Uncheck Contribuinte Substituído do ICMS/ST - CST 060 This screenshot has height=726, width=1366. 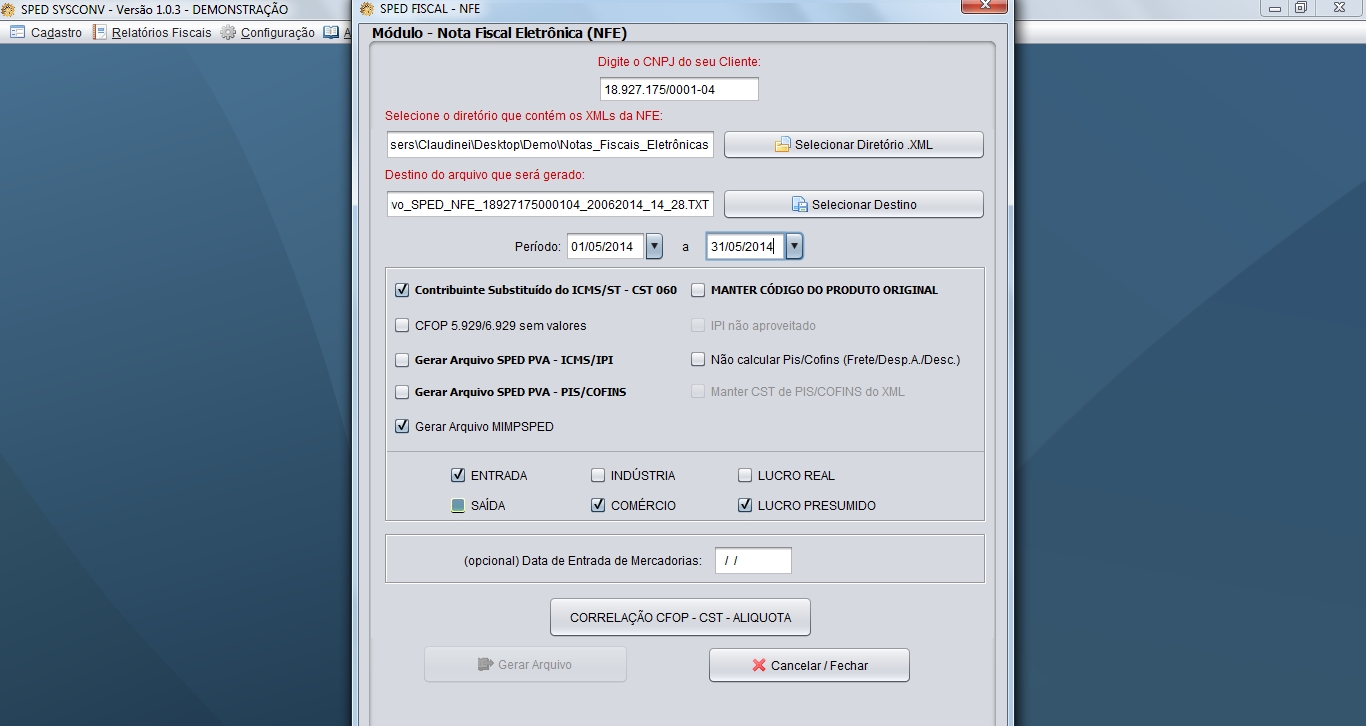tap(402, 290)
